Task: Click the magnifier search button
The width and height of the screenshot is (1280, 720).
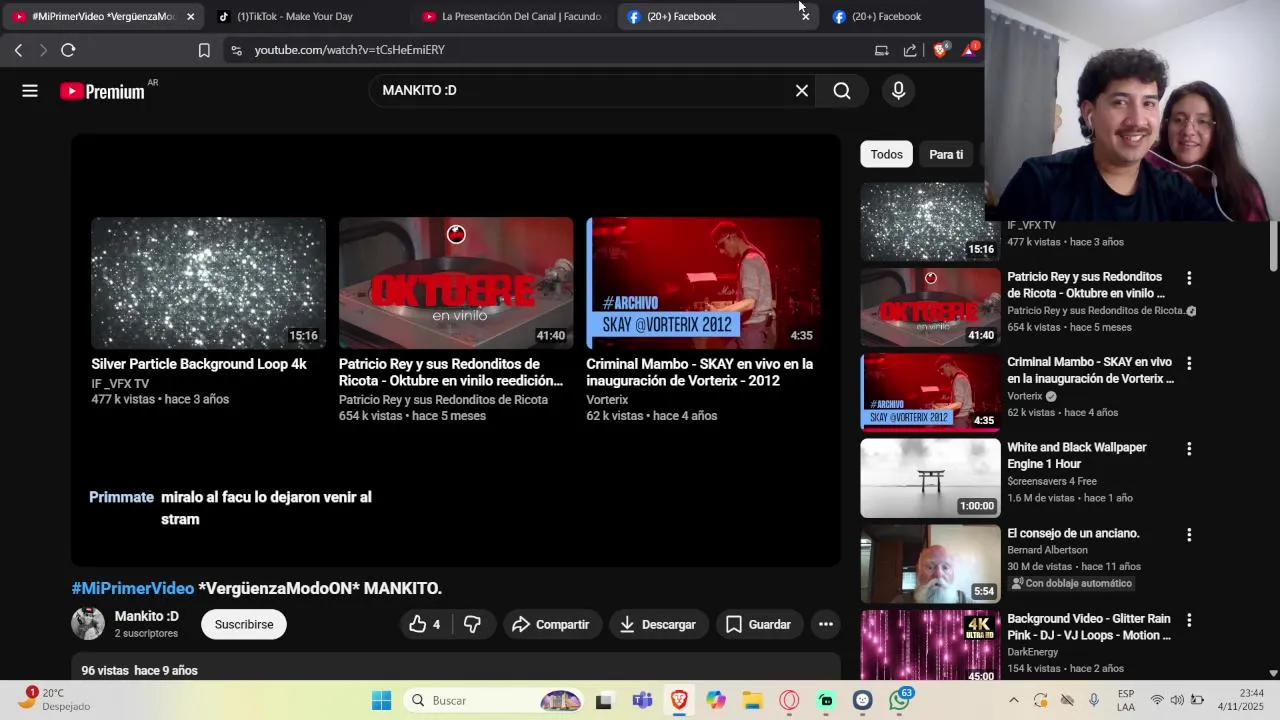Action: coord(842,91)
